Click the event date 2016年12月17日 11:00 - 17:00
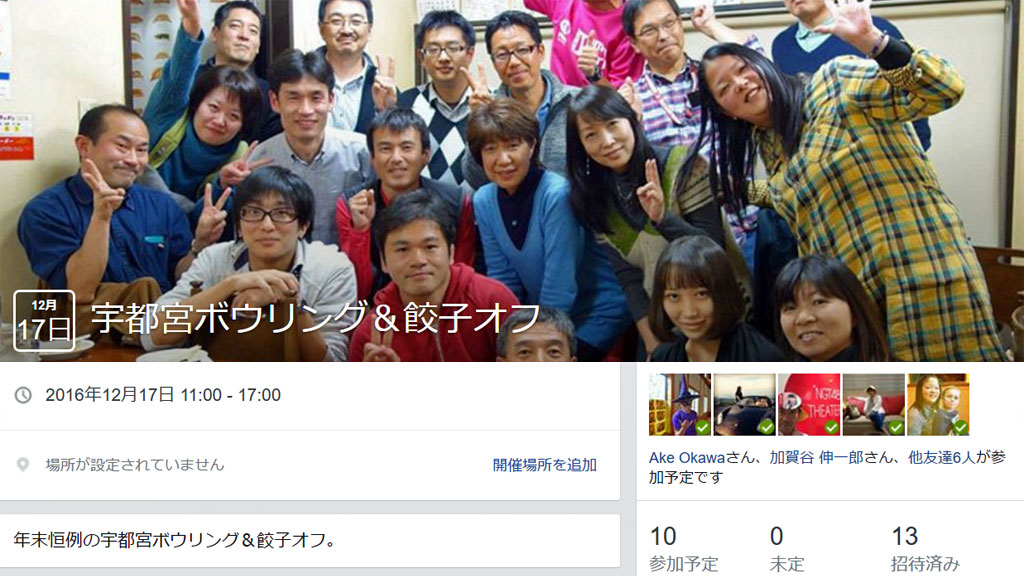This screenshot has height=576, width=1024. click(x=163, y=395)
